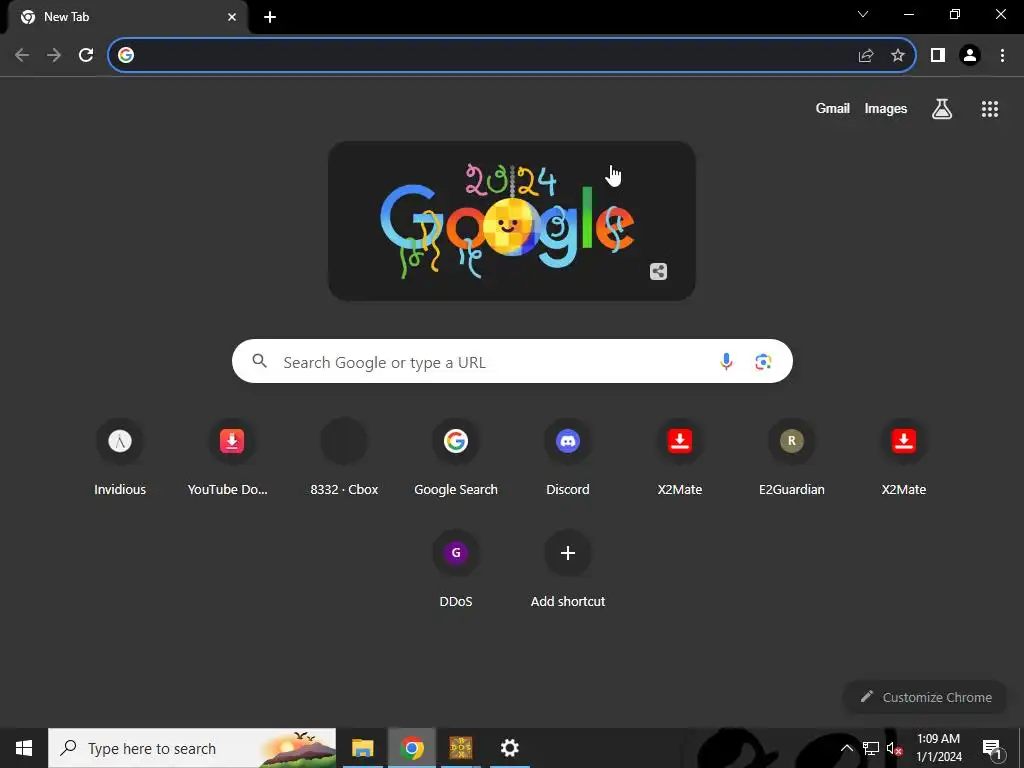Open the Google Search shortcut
This screenshot has width=1024, height=768.
click(x=456, y=457)
